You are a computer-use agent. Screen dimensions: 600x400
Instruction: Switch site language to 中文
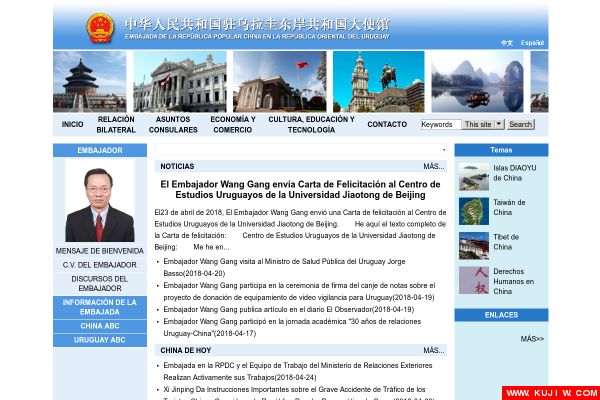(507, 43)
